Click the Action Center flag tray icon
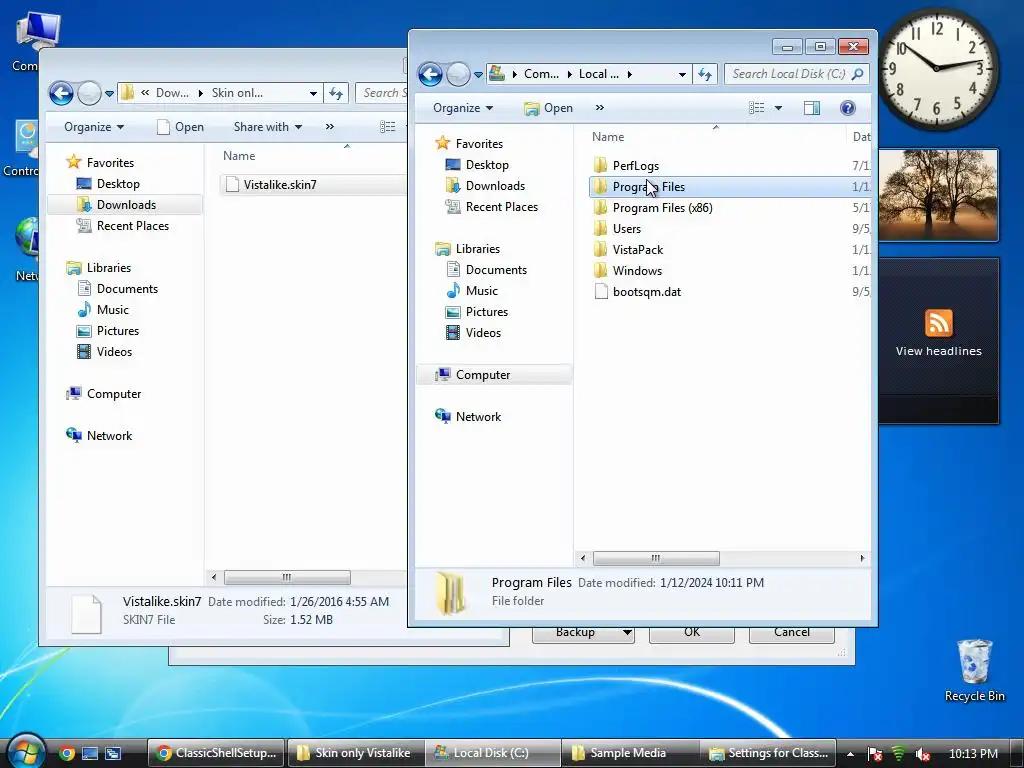1024x768 pixels. [875, 754]
